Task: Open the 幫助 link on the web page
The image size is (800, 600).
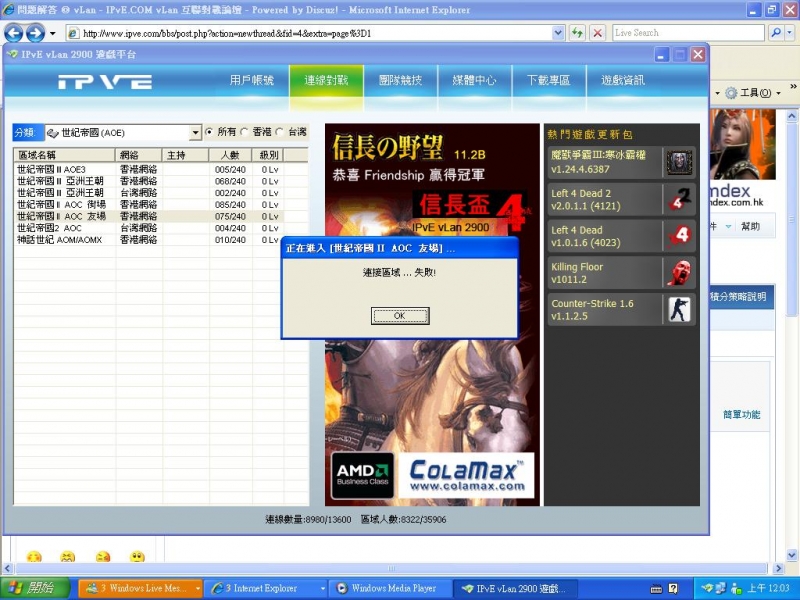Action: (750, 226)
